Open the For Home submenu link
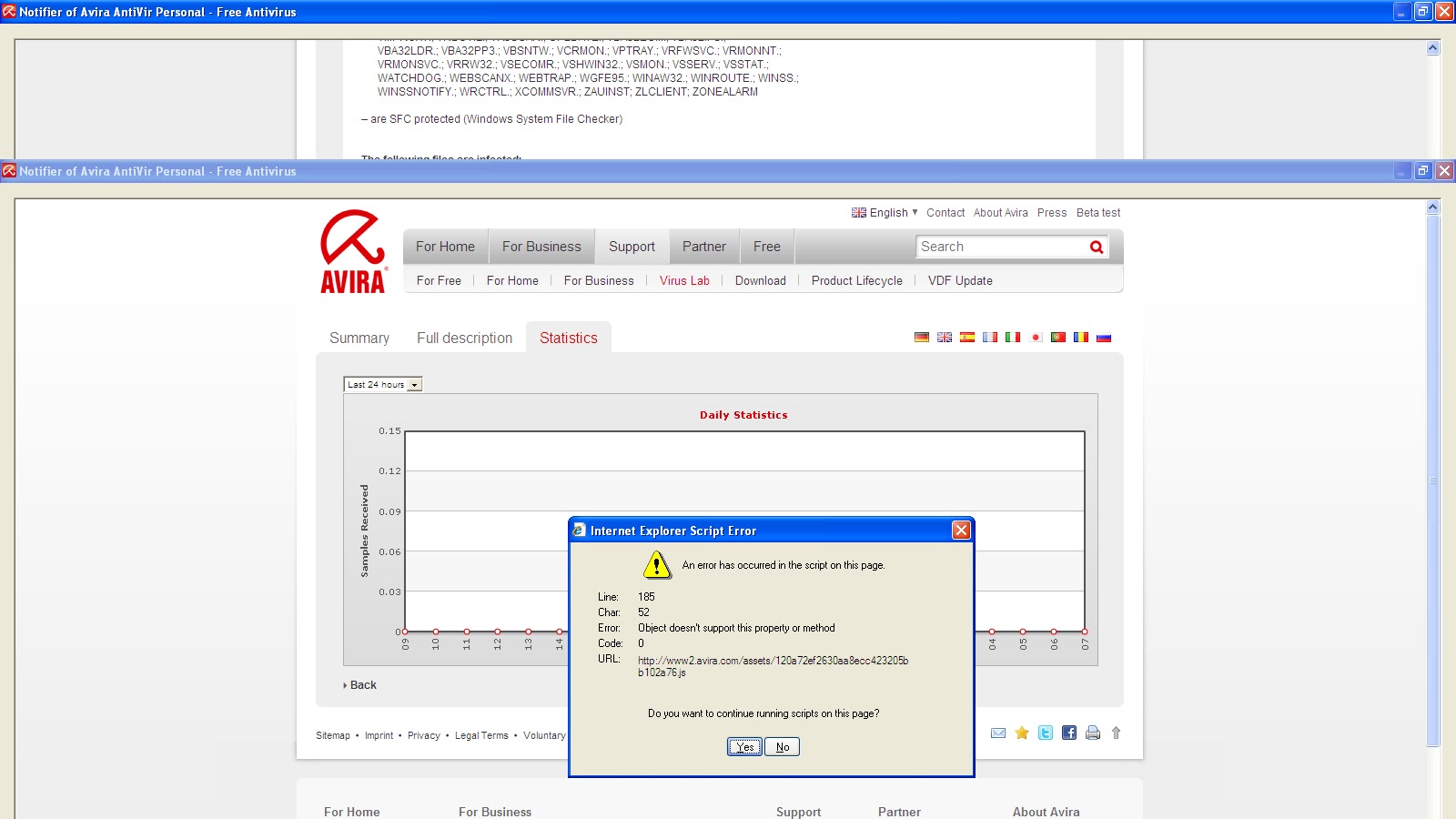Screen dimensions: 1456x819 tap(512, 281)
